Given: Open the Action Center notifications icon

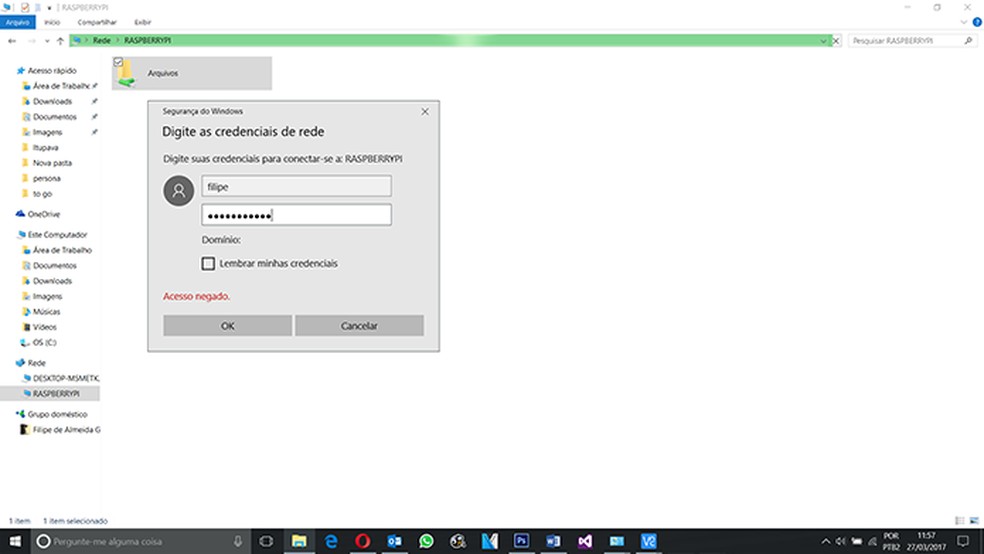Looking at the screenshot, I should tap(963, 541).
